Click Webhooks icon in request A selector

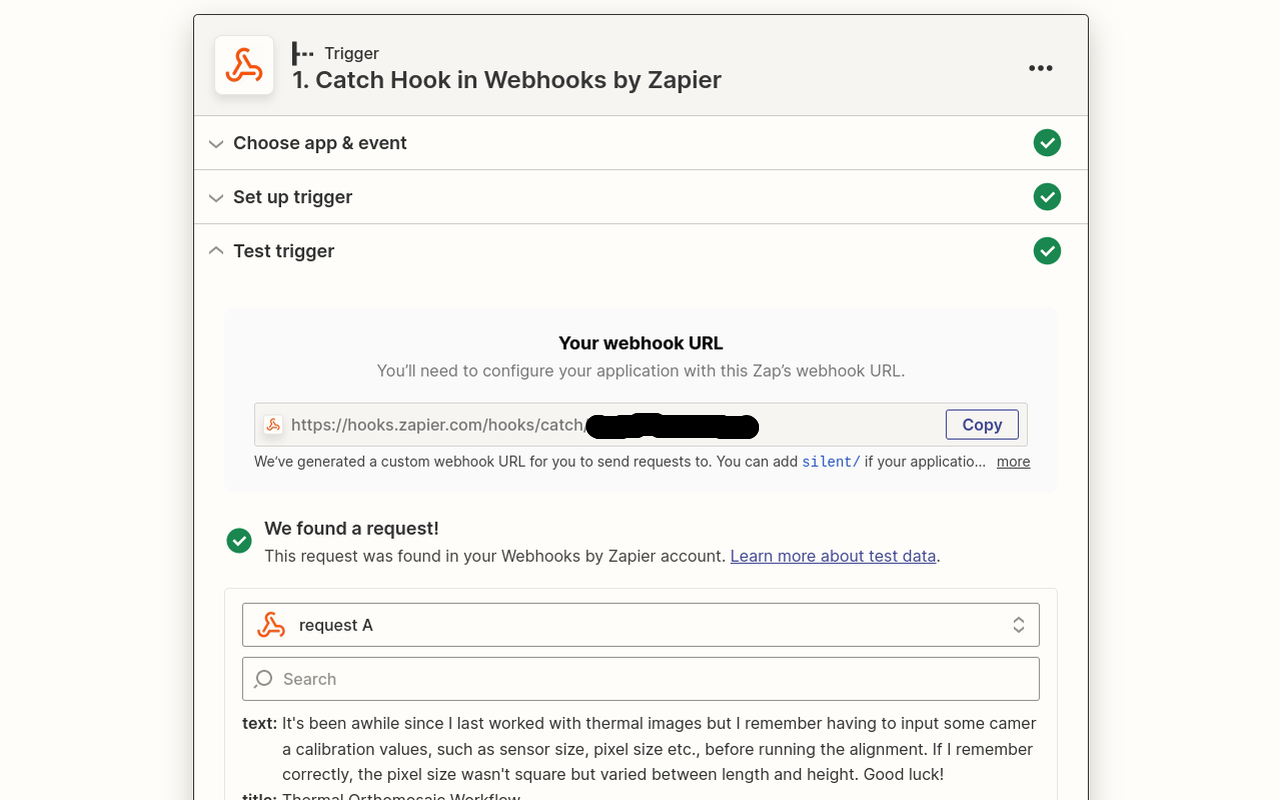pos(271,625)
